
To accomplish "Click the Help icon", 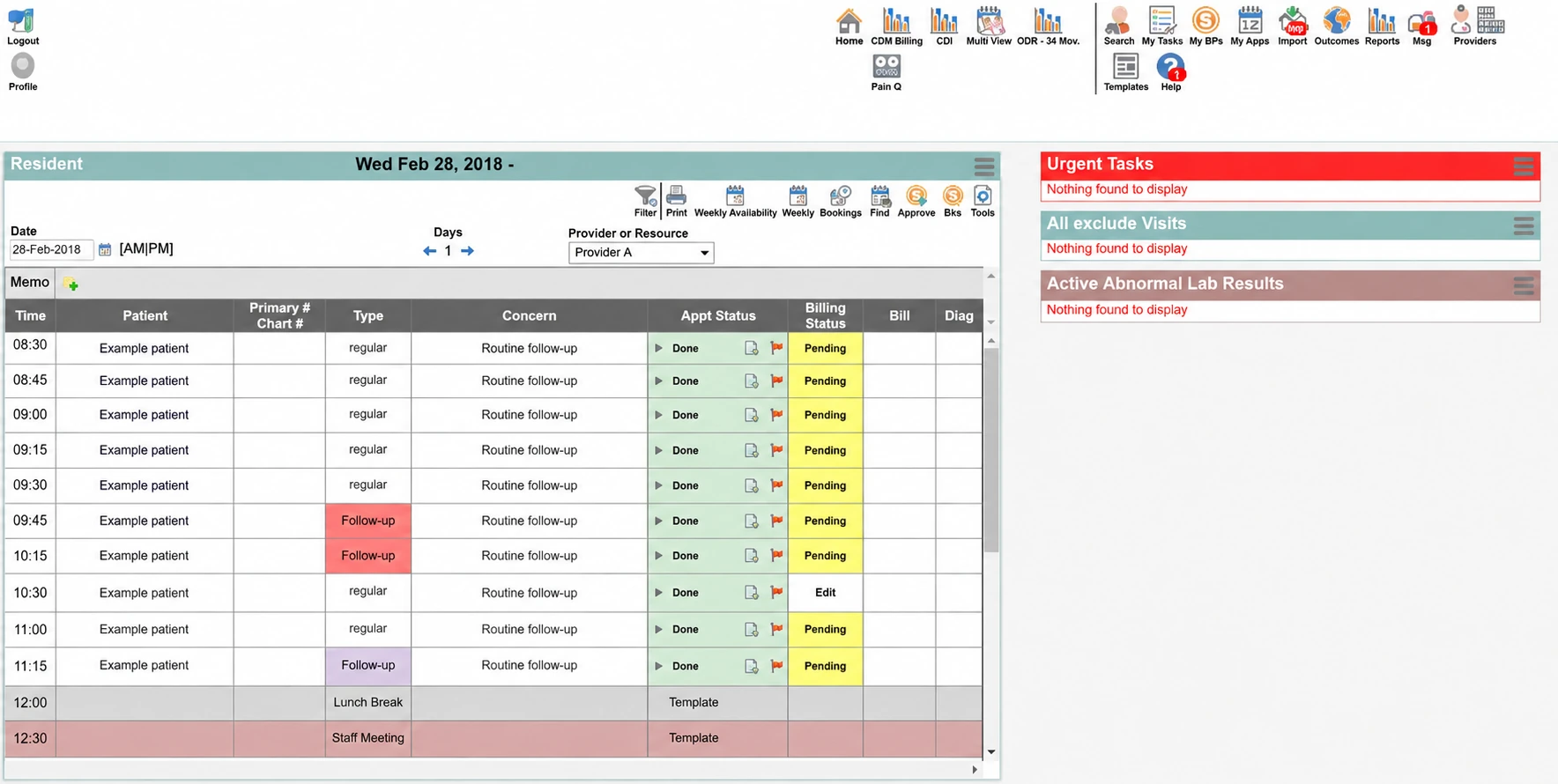I will [1171, 67].
